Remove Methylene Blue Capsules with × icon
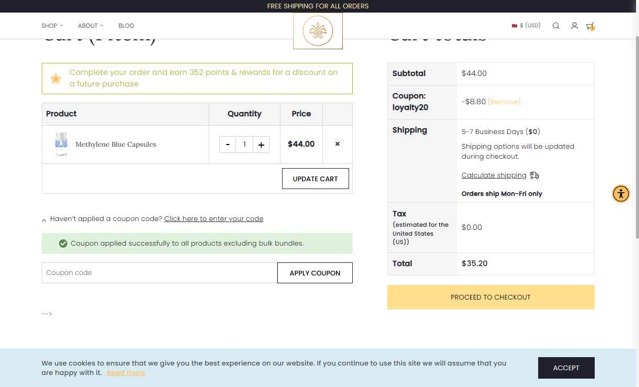Image resolution: width=639 pixels, height=387 pixels. [x=337, y=144]
